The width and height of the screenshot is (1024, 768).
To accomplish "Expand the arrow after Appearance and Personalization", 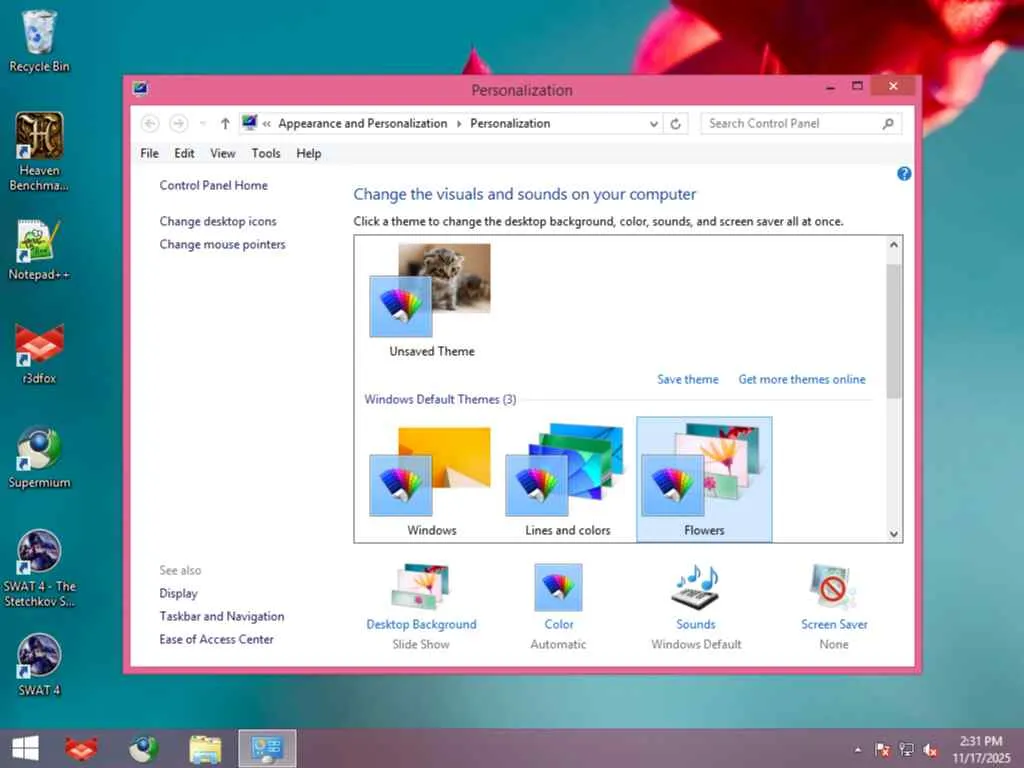I will [x=458, y=123].
